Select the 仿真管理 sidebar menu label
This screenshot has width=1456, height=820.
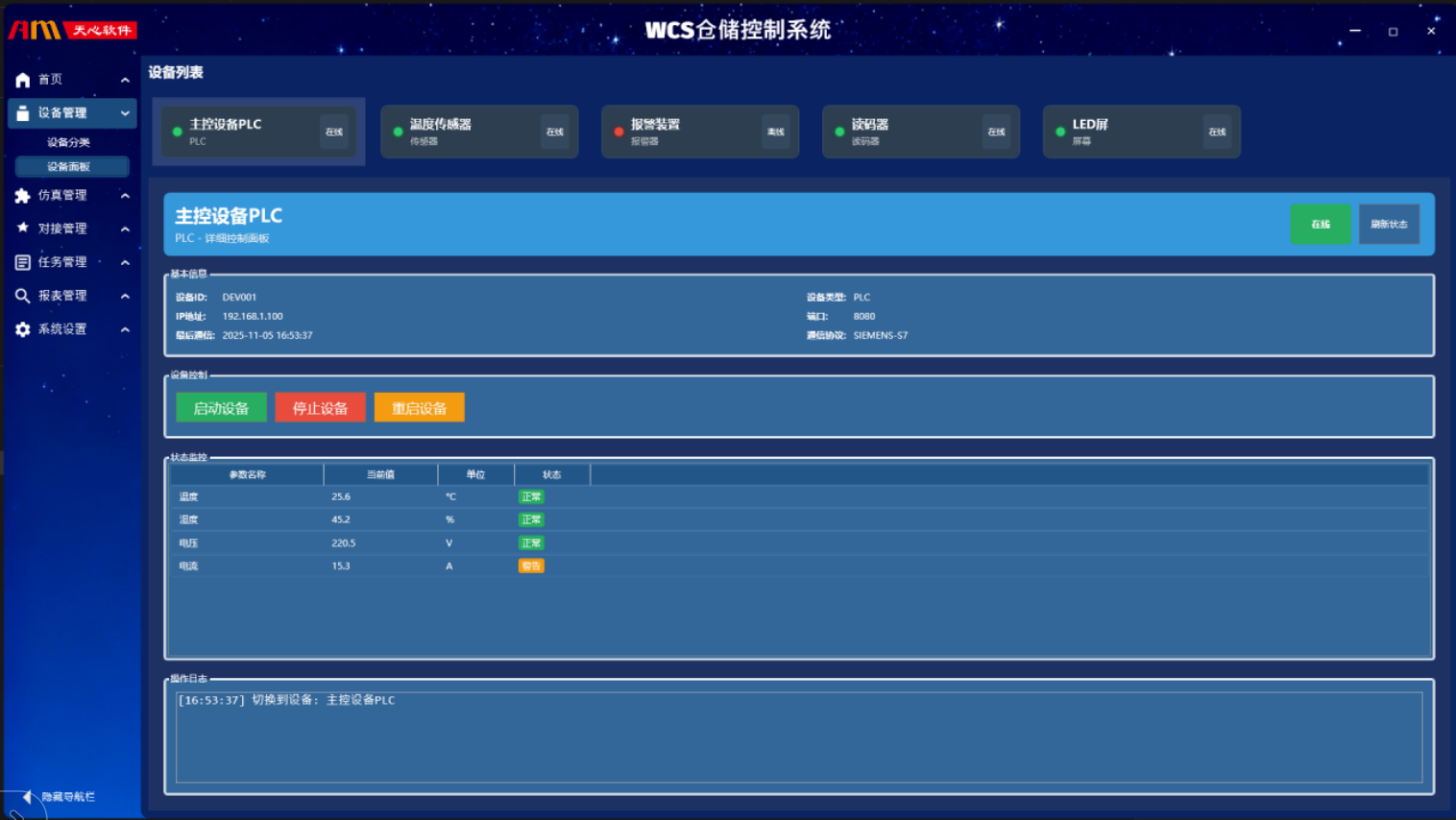coord(62,195)
